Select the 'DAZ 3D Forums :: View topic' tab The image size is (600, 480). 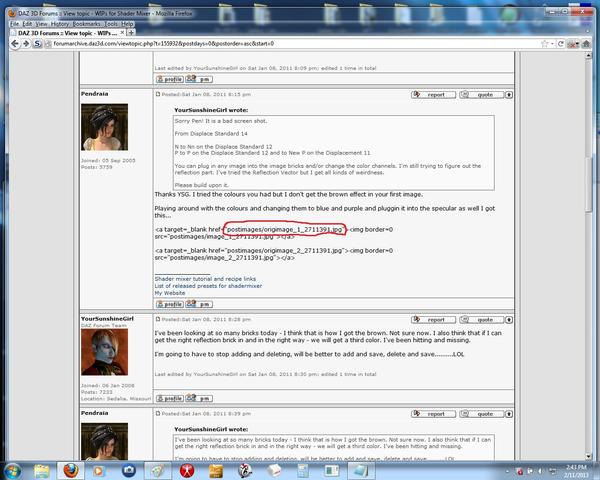tap(67, 33)
